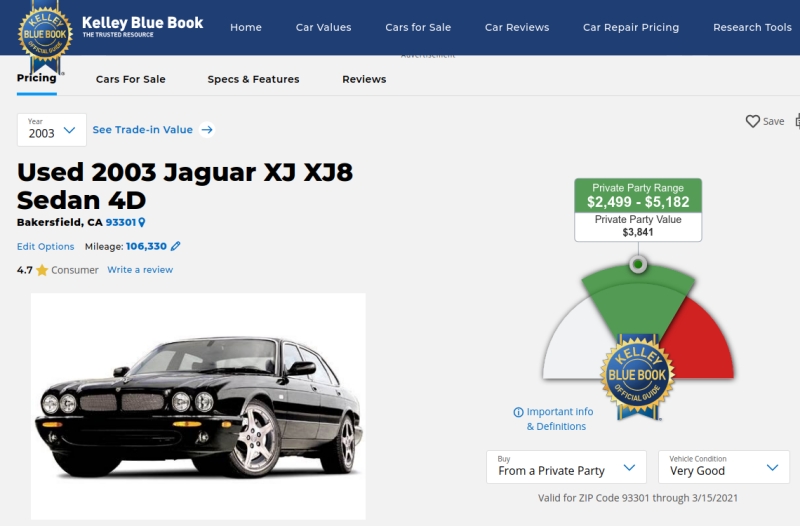Click the Write a review link
800x526 pixels.
tap(140, 270)
